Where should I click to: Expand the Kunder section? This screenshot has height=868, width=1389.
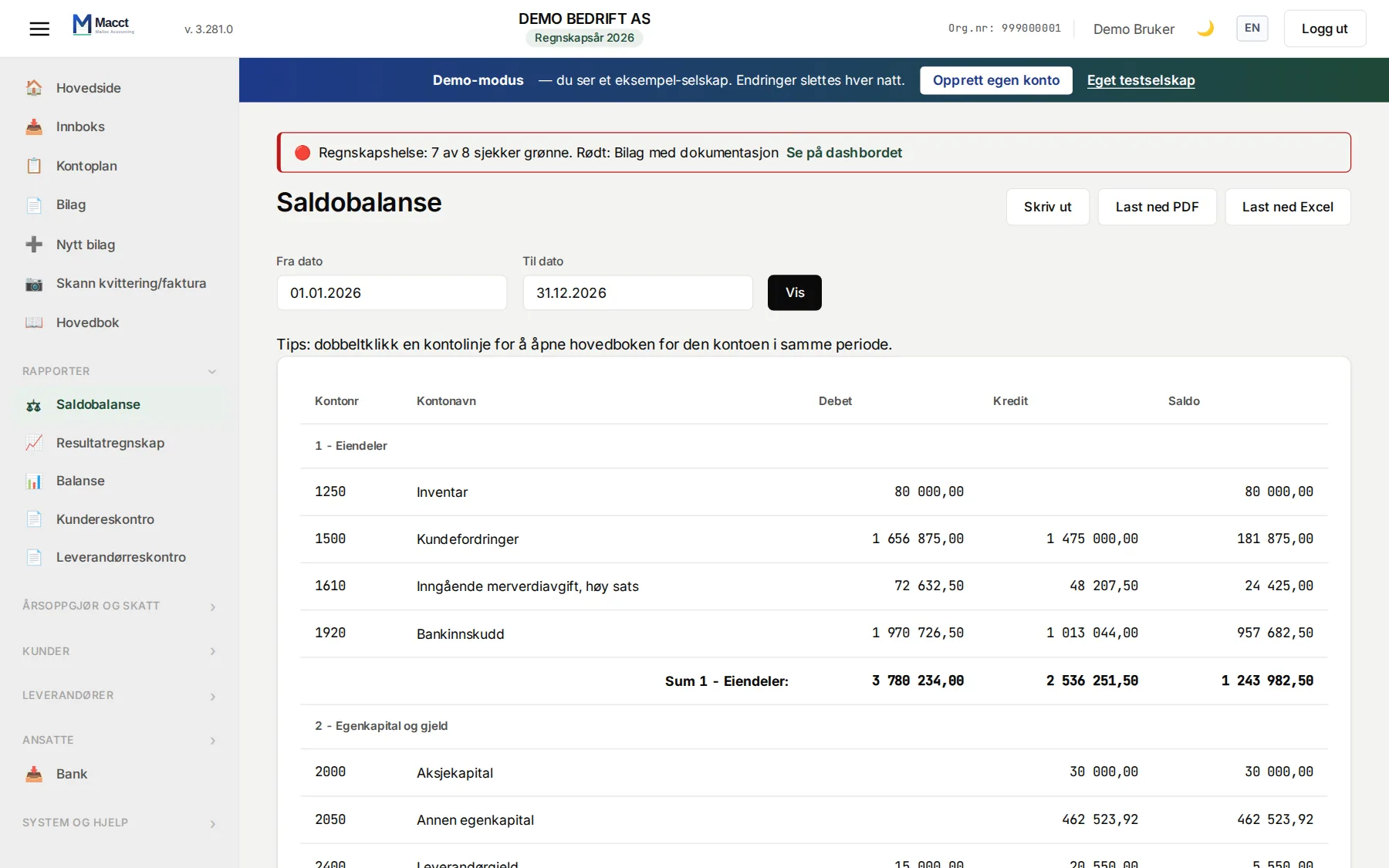coord(120,651)
